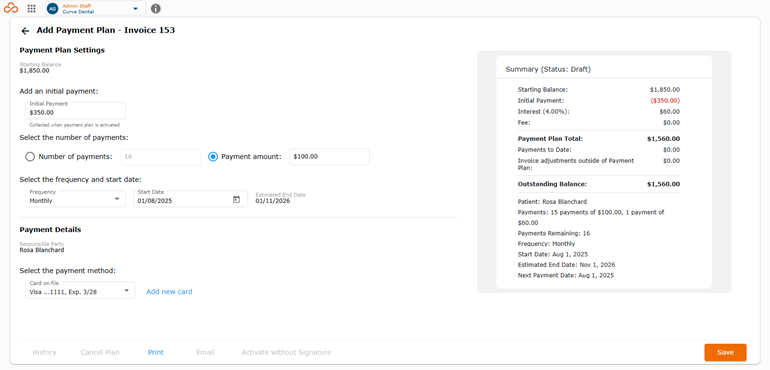This screenshot has height=370, width=770.
Task: Click the Curve Dental cloud logo
Action: (x=10, y=8)
